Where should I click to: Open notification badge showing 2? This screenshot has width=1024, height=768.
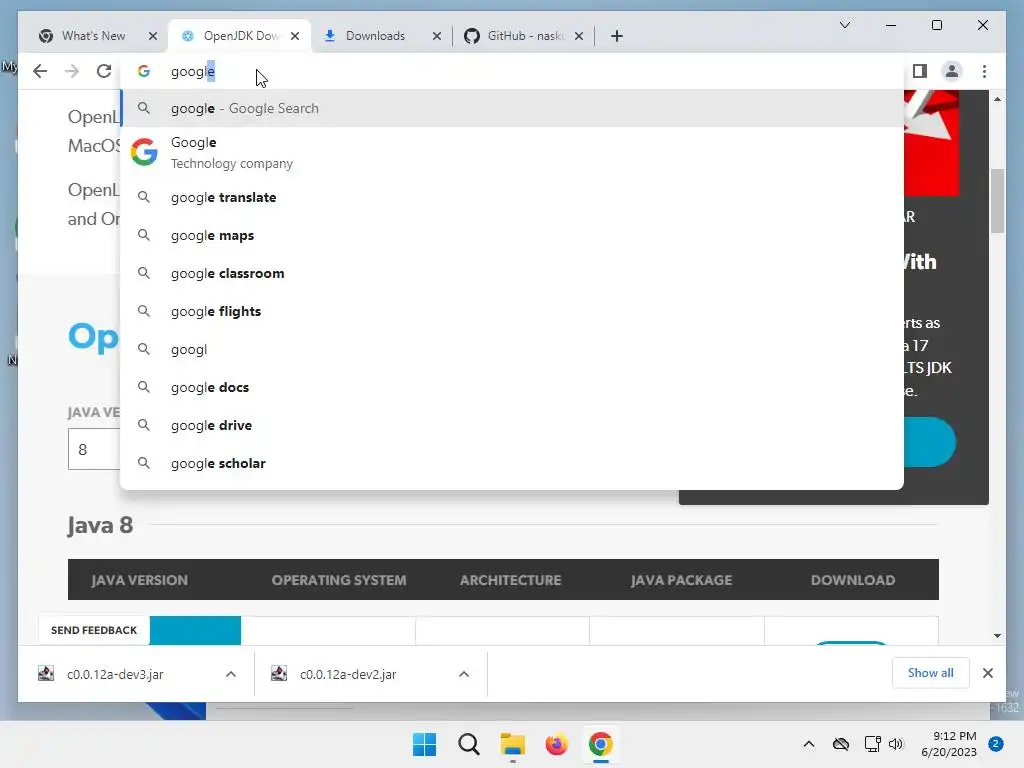[996, 744]
